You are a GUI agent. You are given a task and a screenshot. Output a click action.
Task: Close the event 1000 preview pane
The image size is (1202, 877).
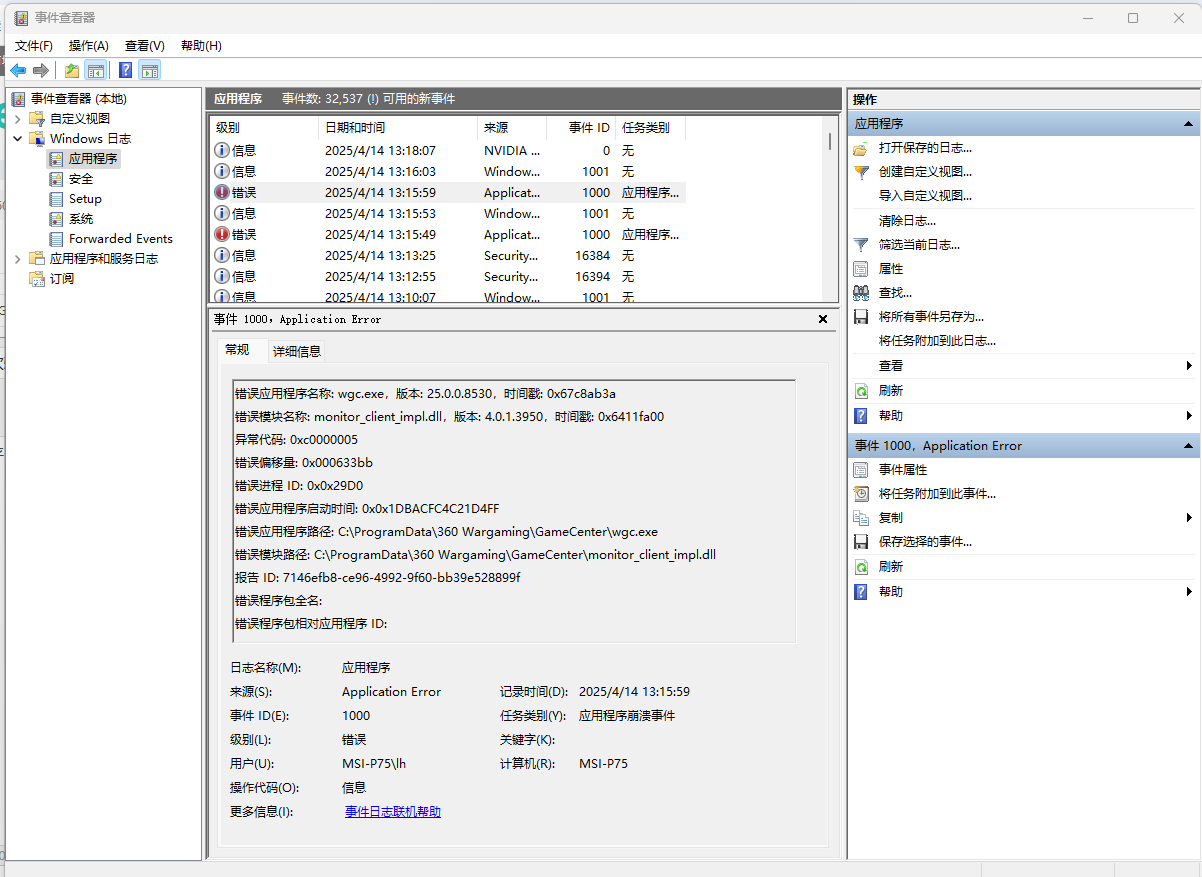tap(823, 319)
